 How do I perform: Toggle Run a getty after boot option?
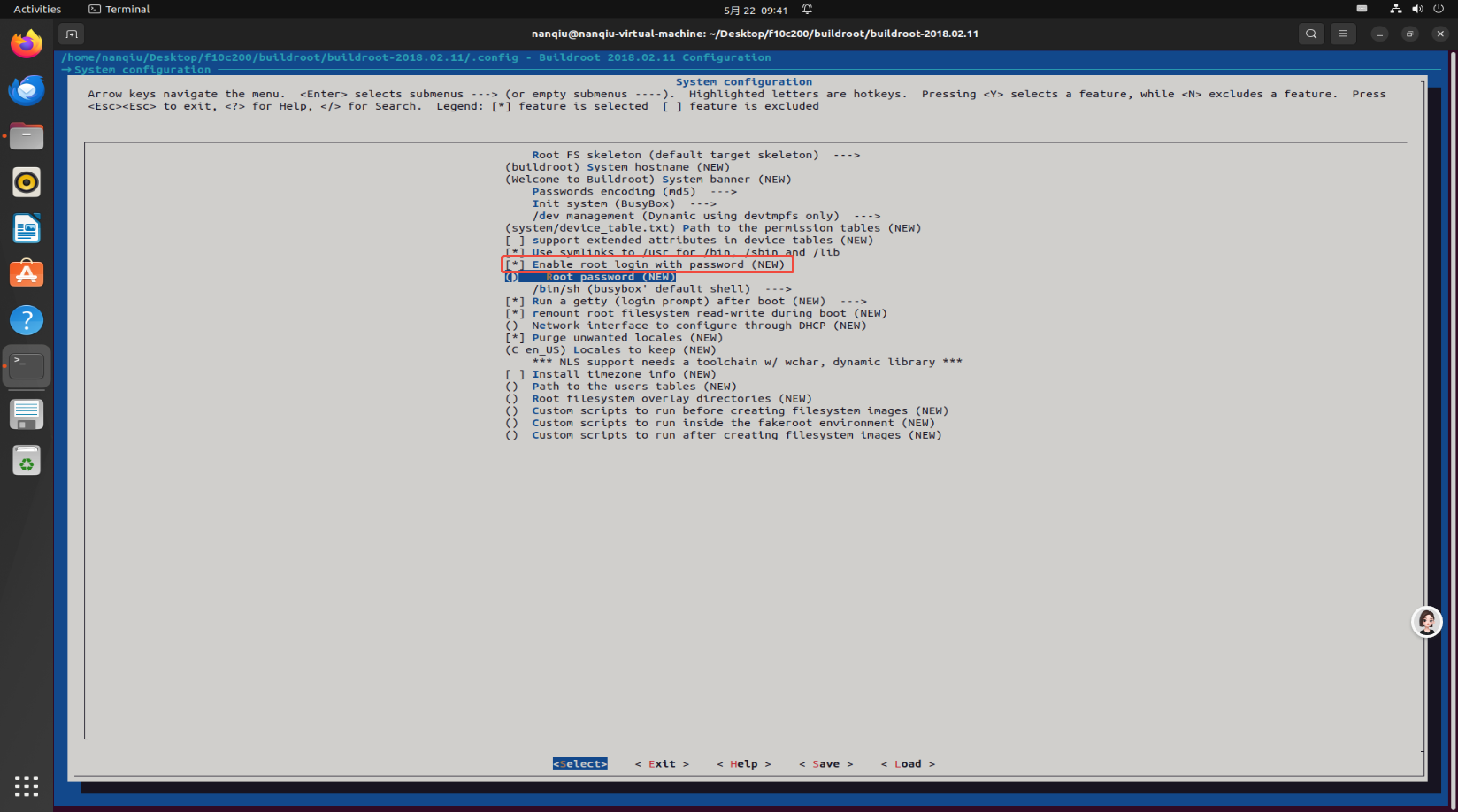tap(686, 301)
